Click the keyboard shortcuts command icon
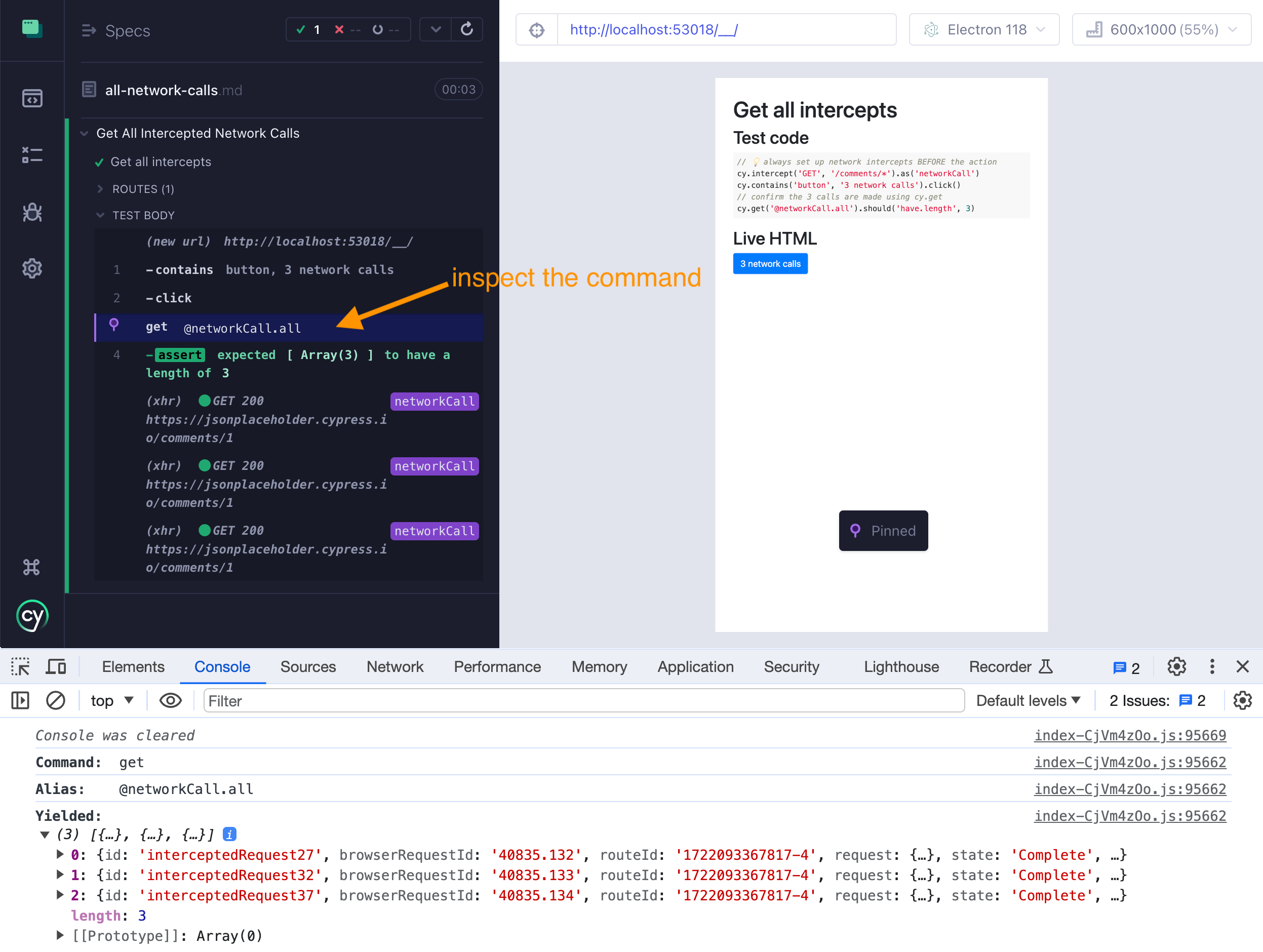Viewport: 1263px width, 952px height. (32, 567)
